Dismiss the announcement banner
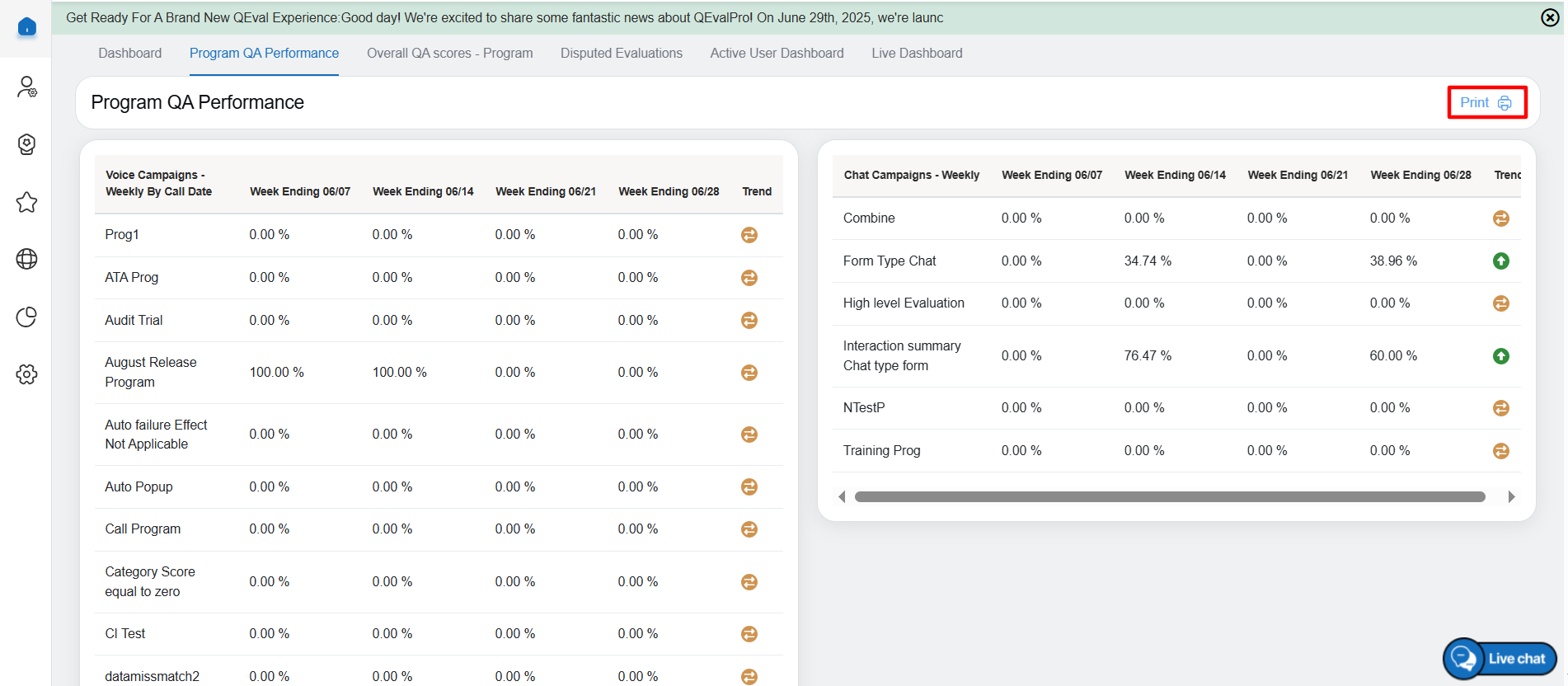The width and height of the screenshot is (1568, 686). coord(1550,17)
